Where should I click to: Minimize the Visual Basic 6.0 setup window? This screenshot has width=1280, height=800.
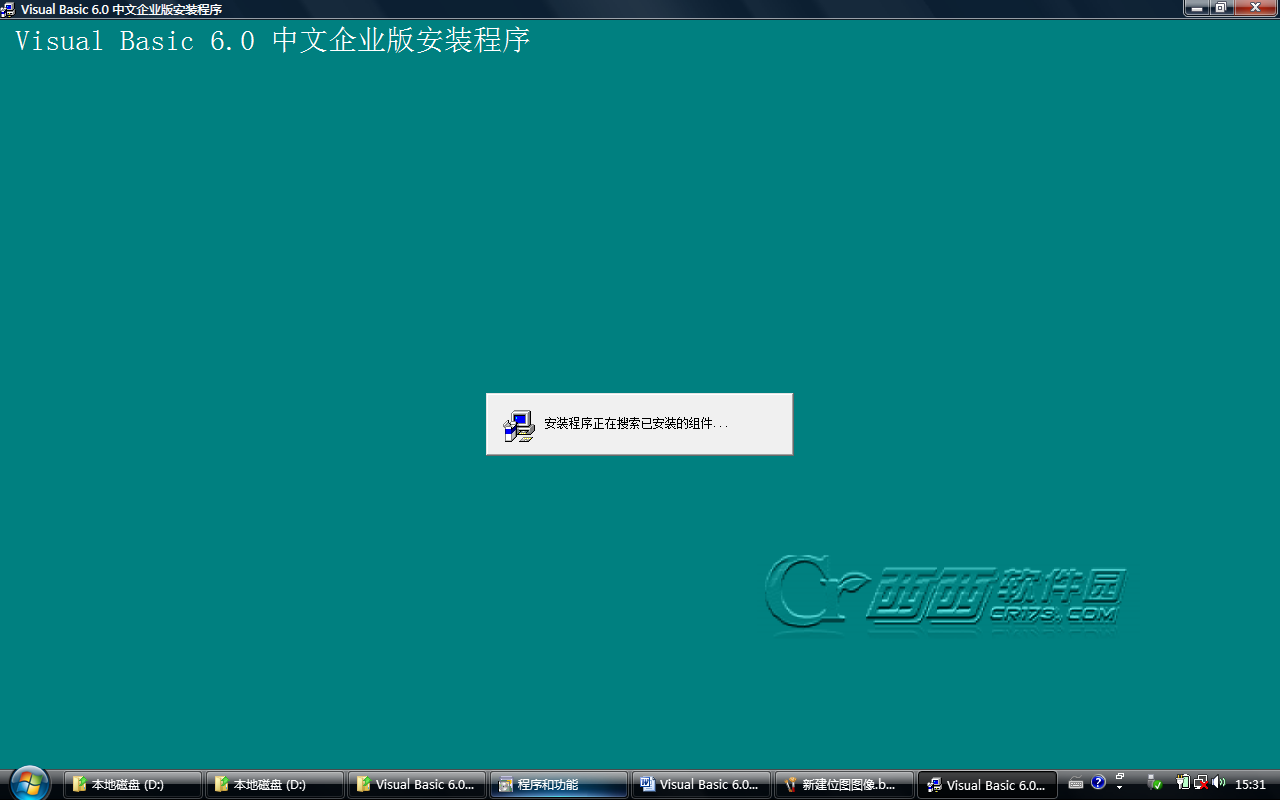coord(1196,8)
